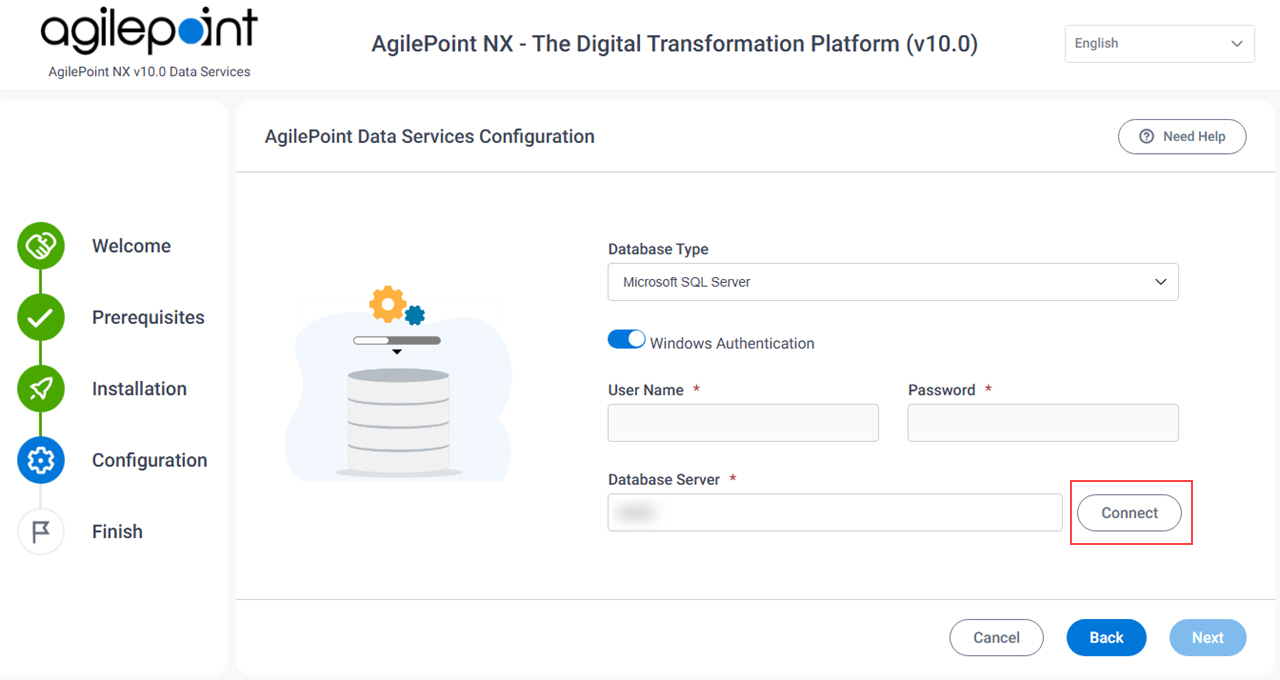The height and width of the screenshot is (680, 1280).
Task: Open the Database Type dropdown
Action: (893, 282)
